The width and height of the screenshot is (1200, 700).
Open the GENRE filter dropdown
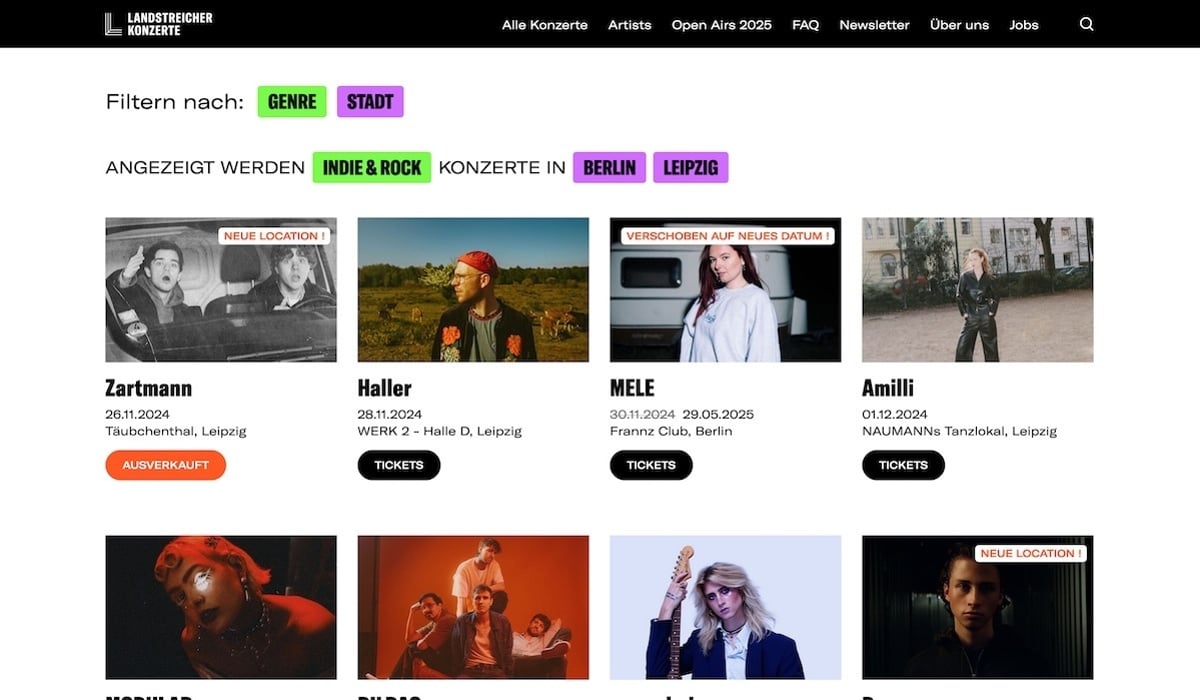(x=292, y=101)
